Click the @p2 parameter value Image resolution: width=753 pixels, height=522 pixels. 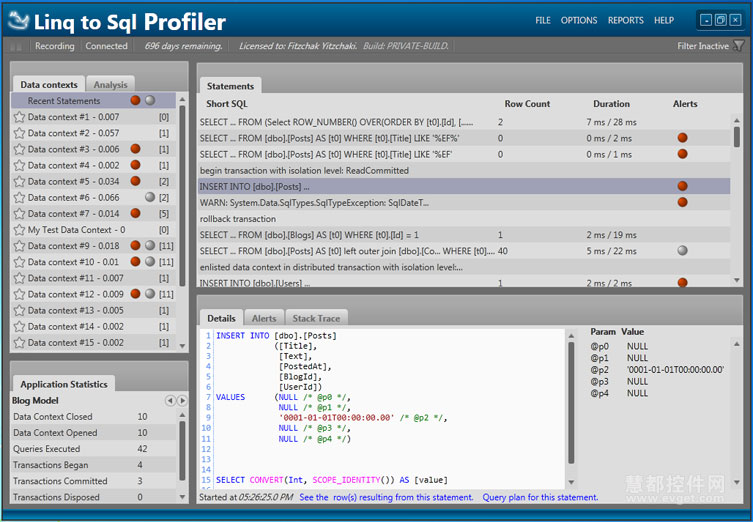[x=675, y=370]
